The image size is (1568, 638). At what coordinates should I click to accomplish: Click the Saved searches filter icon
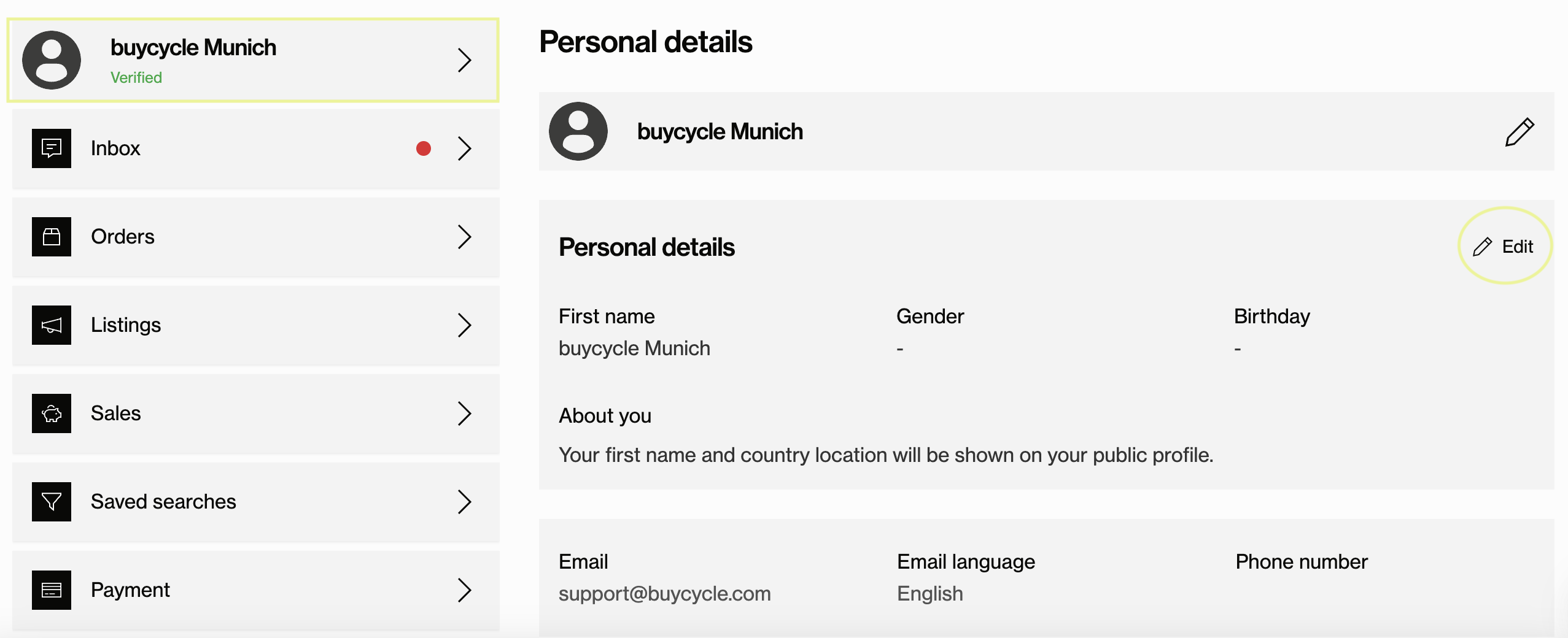click(52, 502)
